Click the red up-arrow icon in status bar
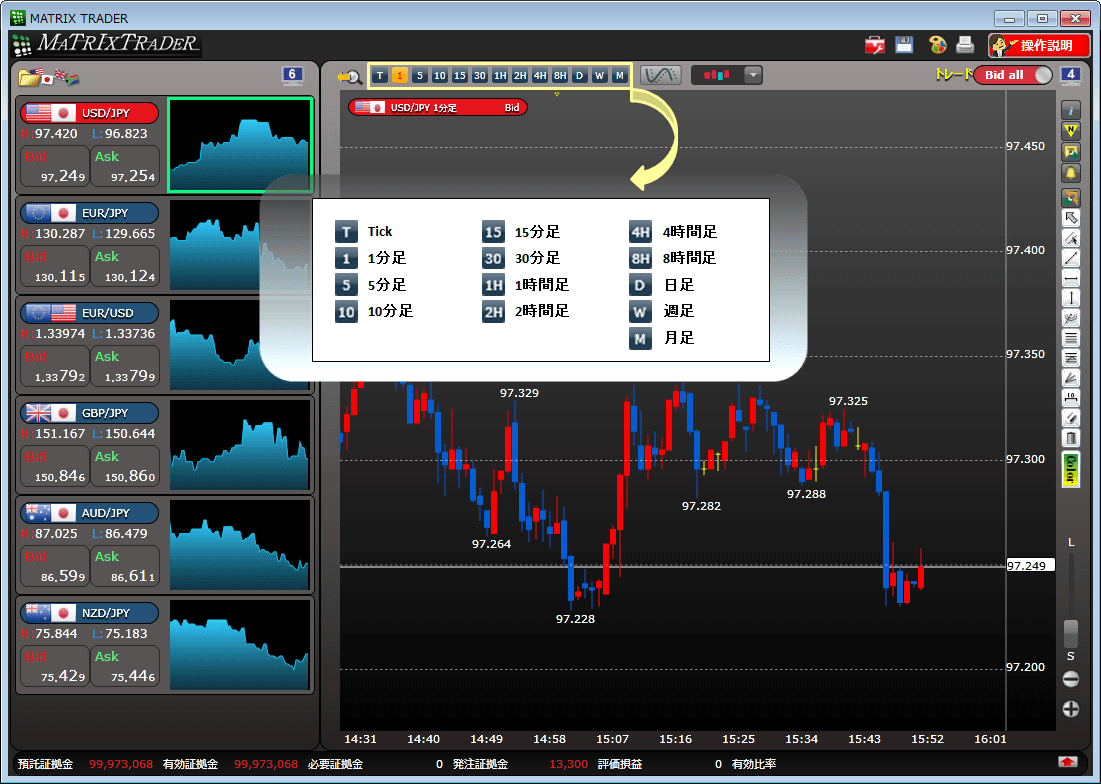 (1067, 763)
